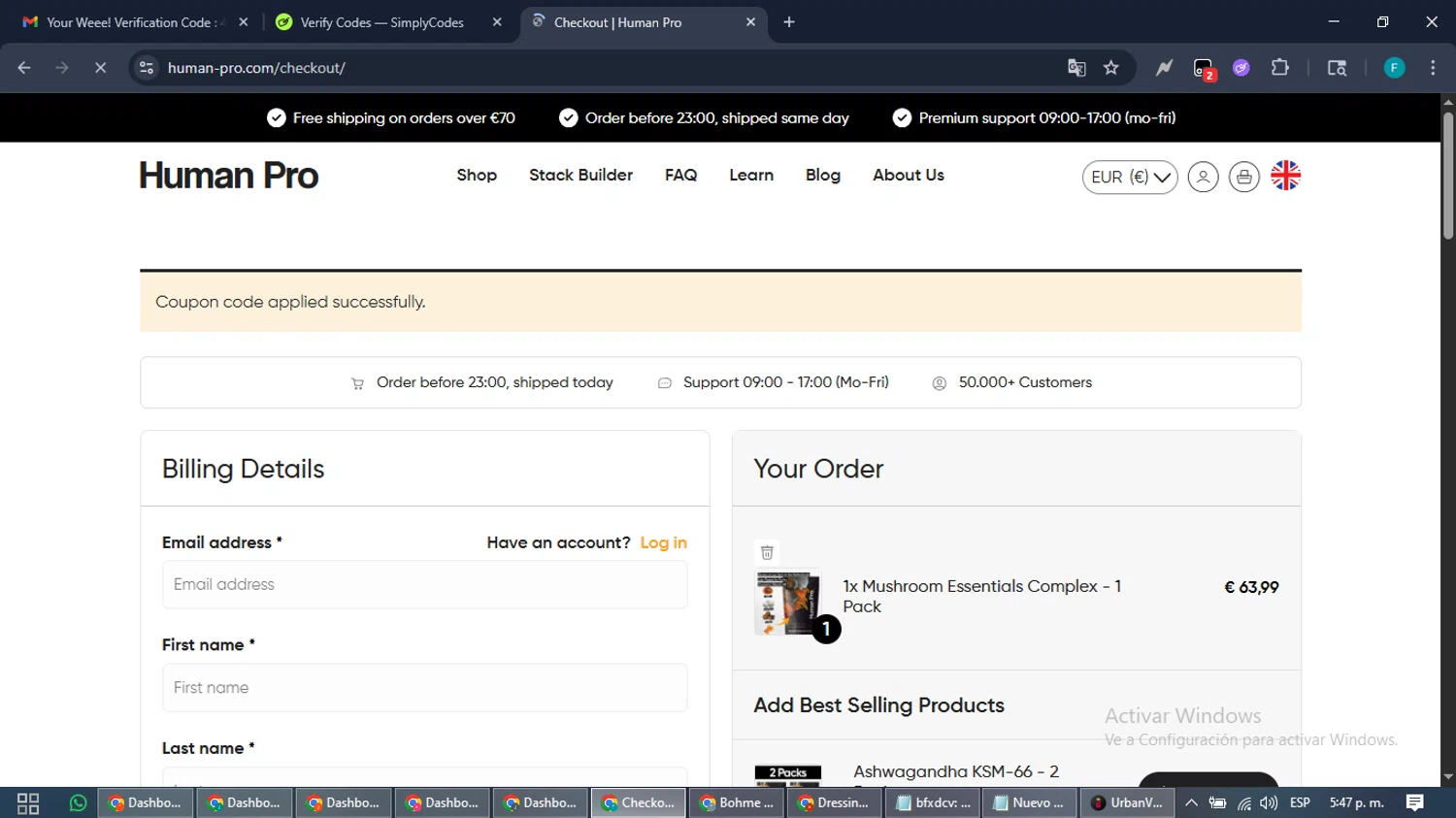The image size is (1456, 818).
Task: Click the Log in link
Action: click(x=663, y=543)
